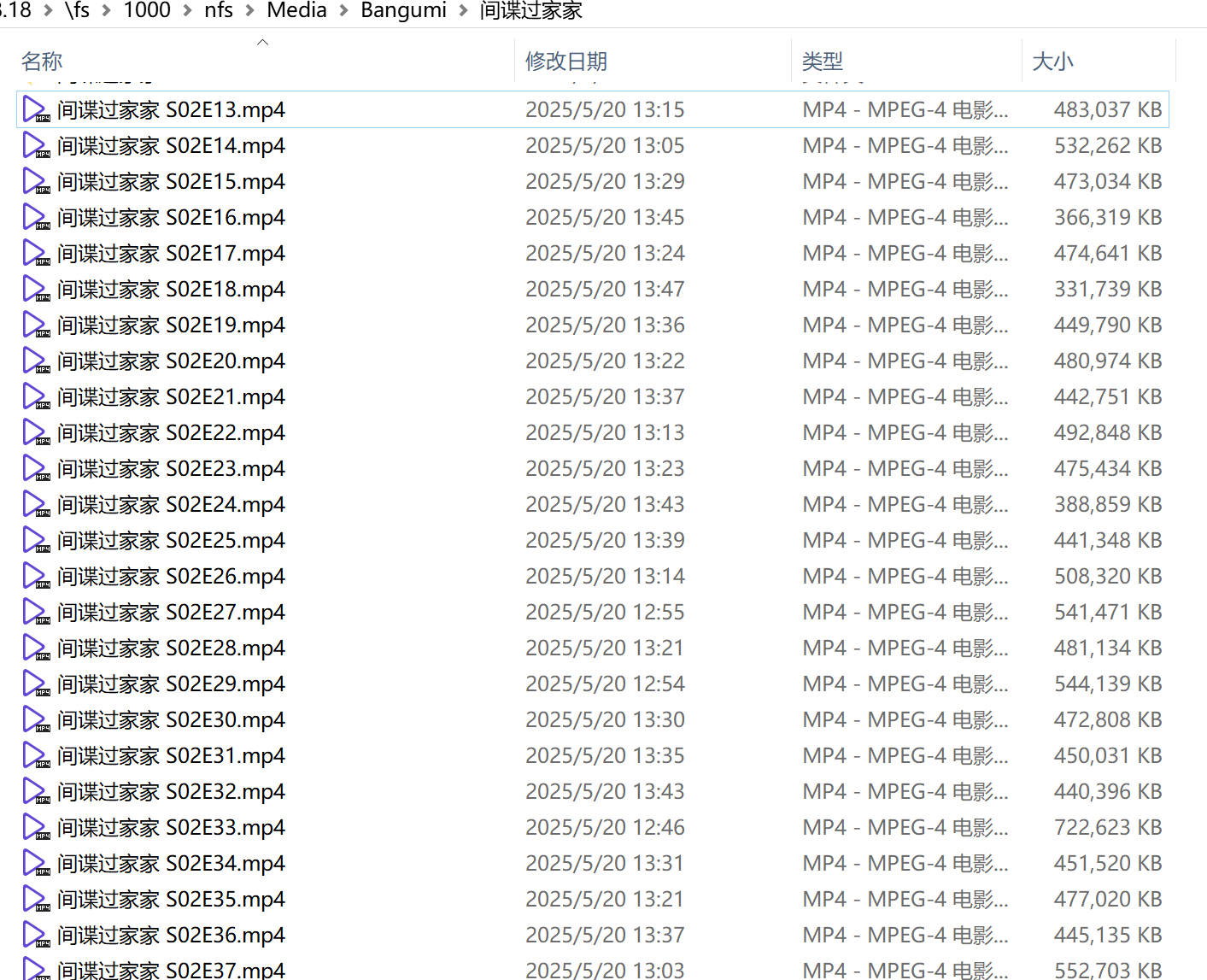Select file 间谍过家家 S02E13.mp4
This screenshot has height=980, width=1207.
[592, 109]
